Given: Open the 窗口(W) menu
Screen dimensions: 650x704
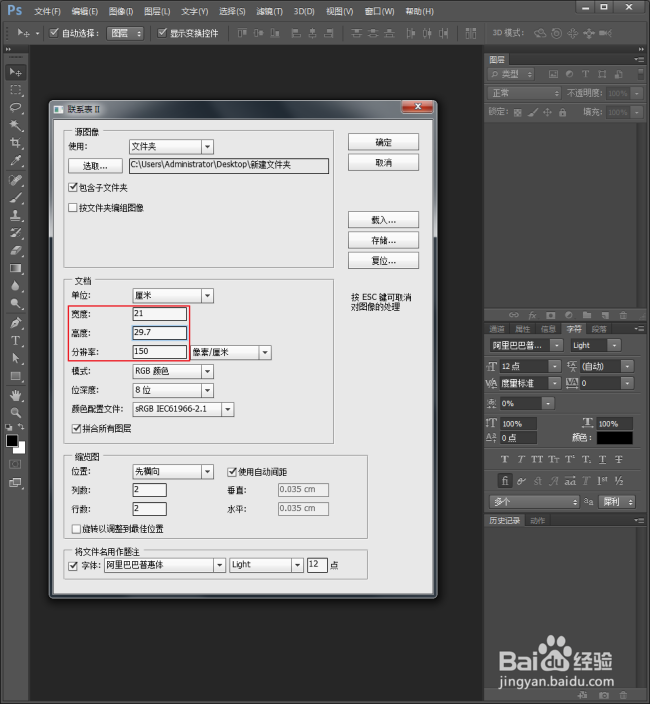Looking at the screenshot, I should (x=379, y=11).
